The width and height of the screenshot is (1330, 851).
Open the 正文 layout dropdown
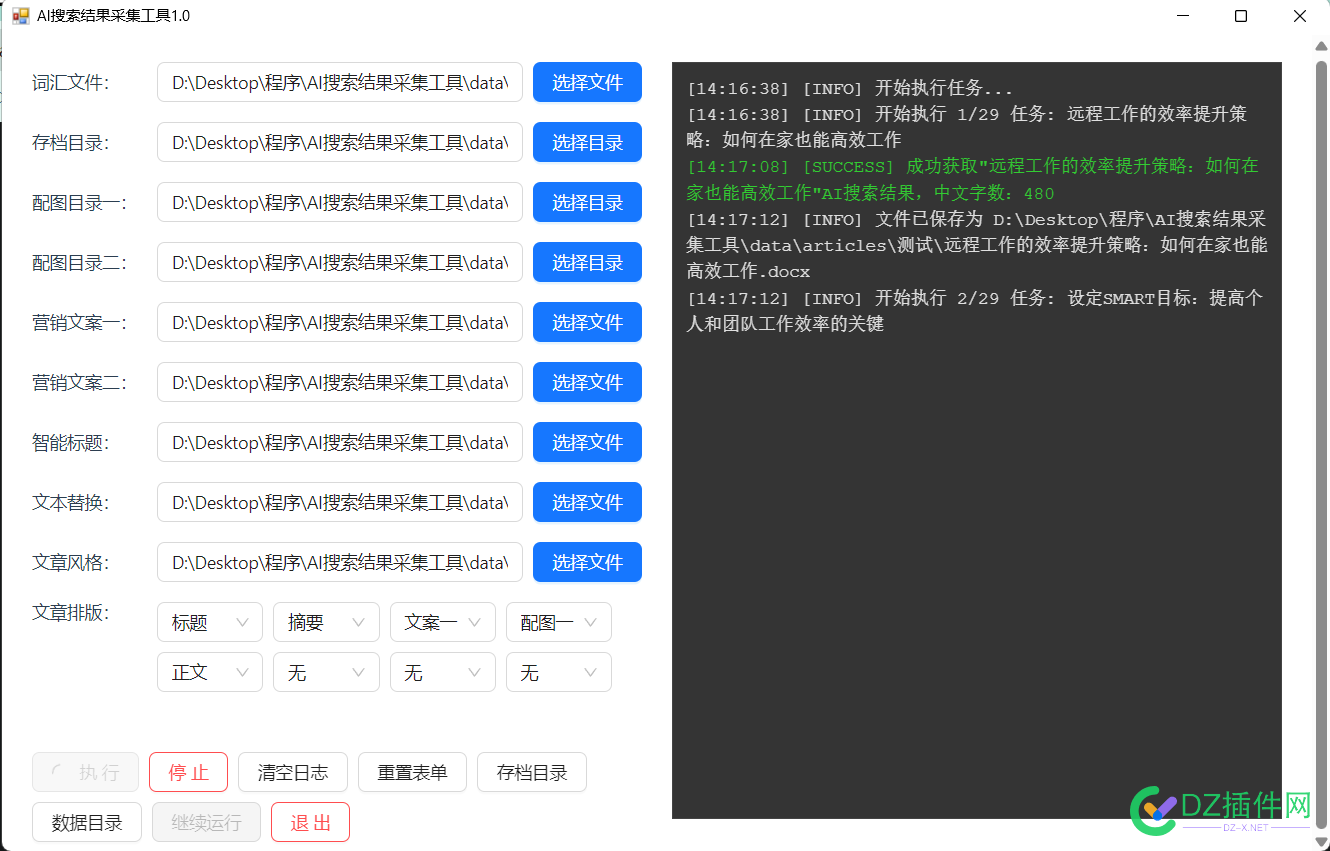coord(210,672)
